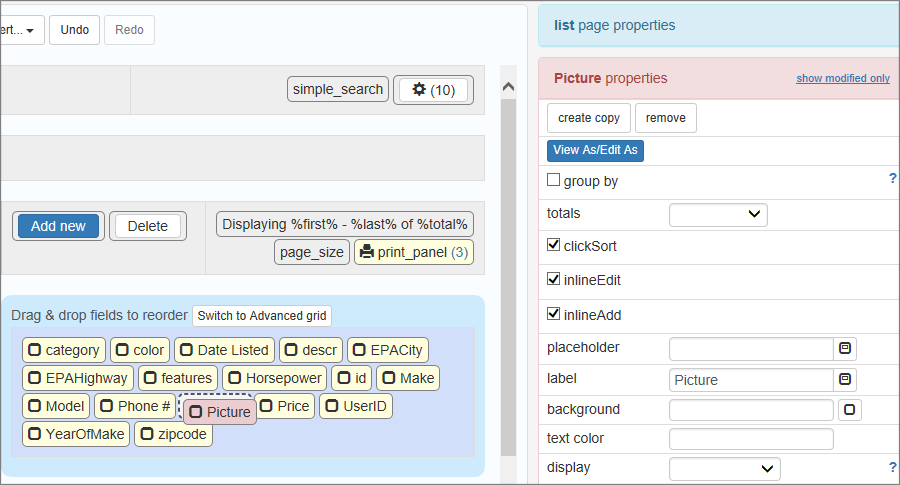
Task: Open the background color swatch picker
Action: pyautogui.click(x=849, y=410)
